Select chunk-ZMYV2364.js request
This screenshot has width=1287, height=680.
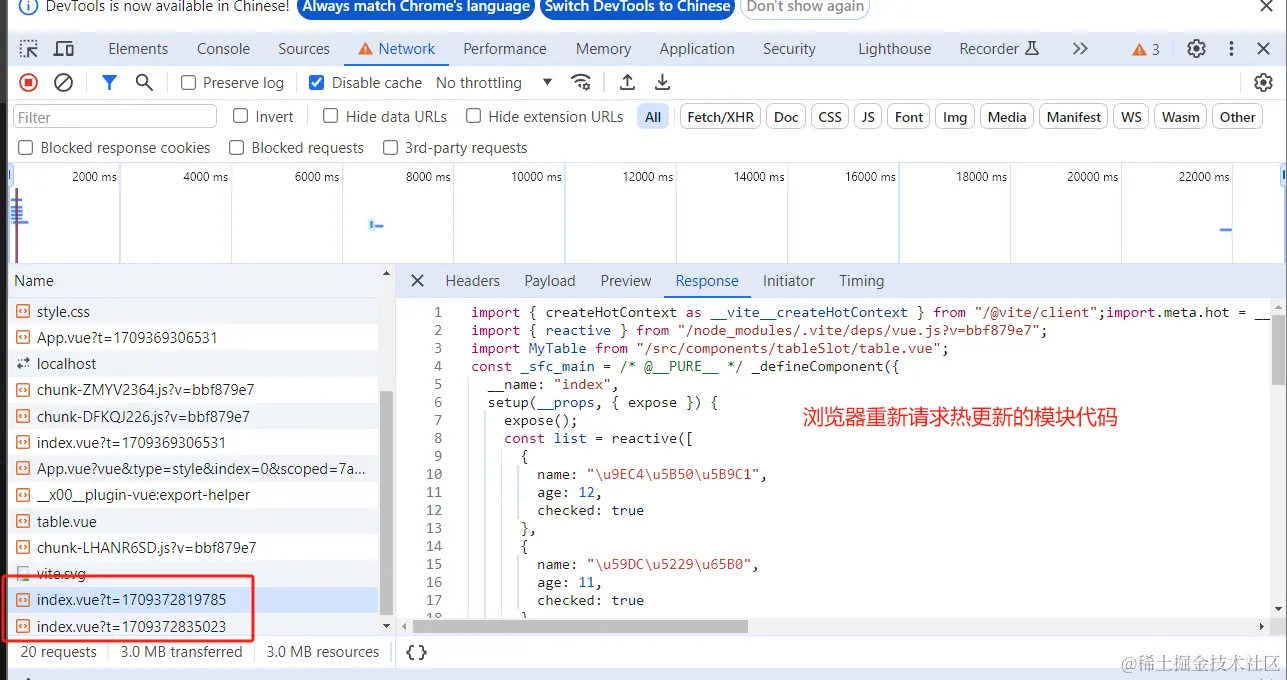tap(194, 390)
